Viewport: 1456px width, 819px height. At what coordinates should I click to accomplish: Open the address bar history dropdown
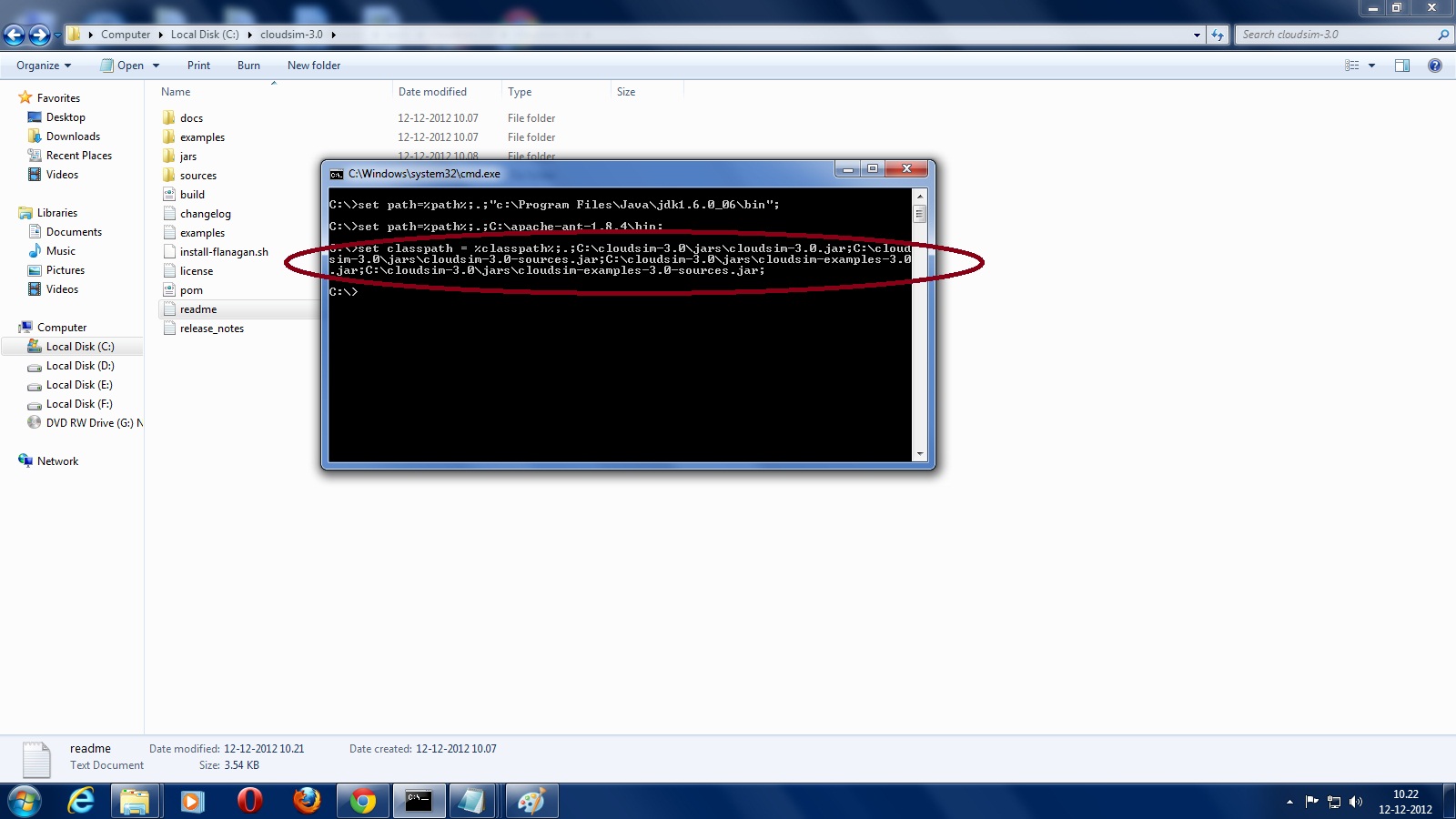[x=1196, y=34]
